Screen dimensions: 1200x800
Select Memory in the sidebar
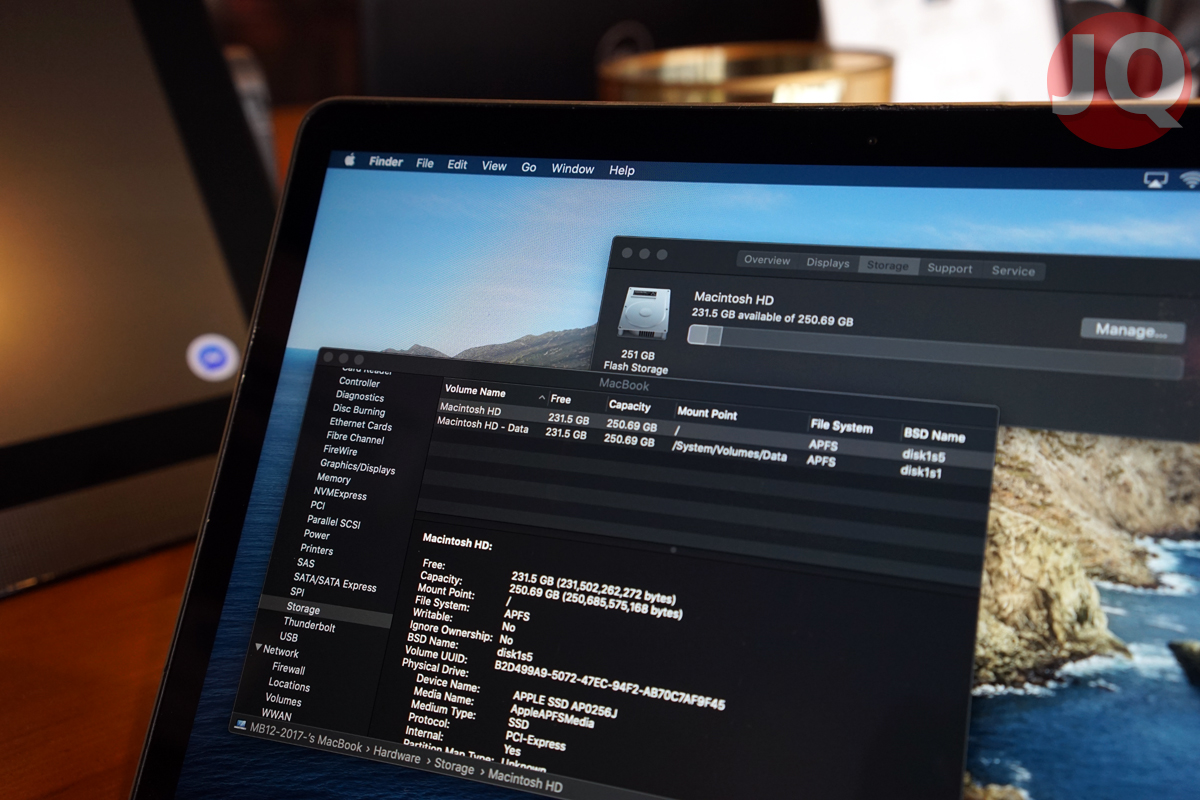[333, 479]
